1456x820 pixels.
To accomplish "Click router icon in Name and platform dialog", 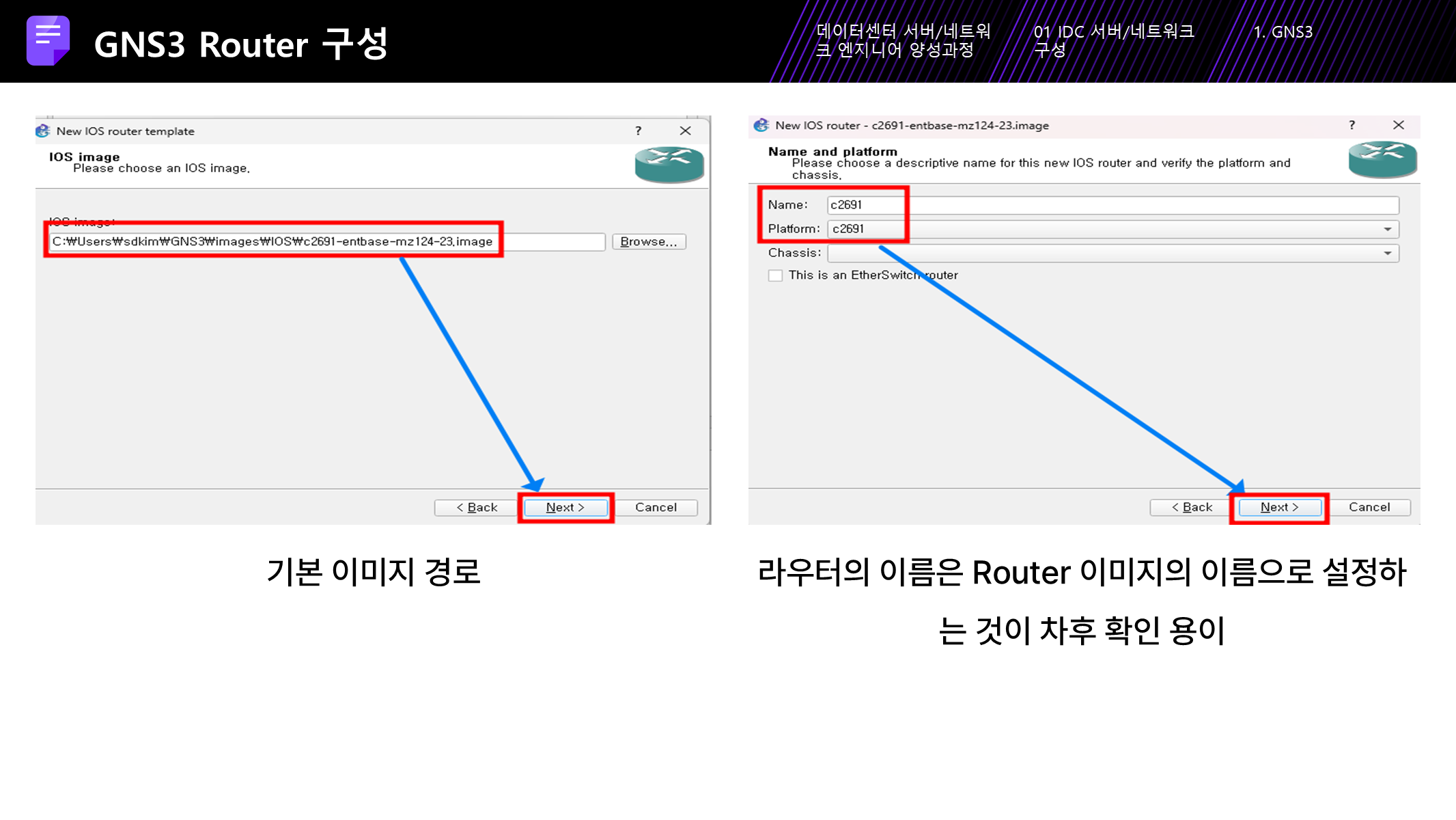I will tap(1382, 159).
